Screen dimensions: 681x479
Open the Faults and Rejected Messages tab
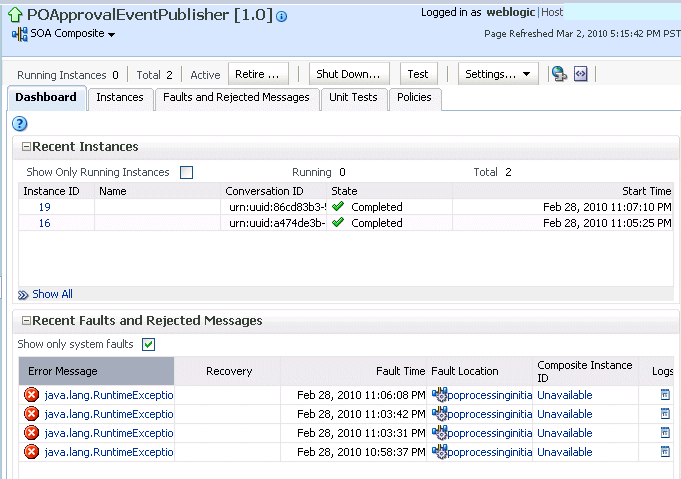click(236, 98)
